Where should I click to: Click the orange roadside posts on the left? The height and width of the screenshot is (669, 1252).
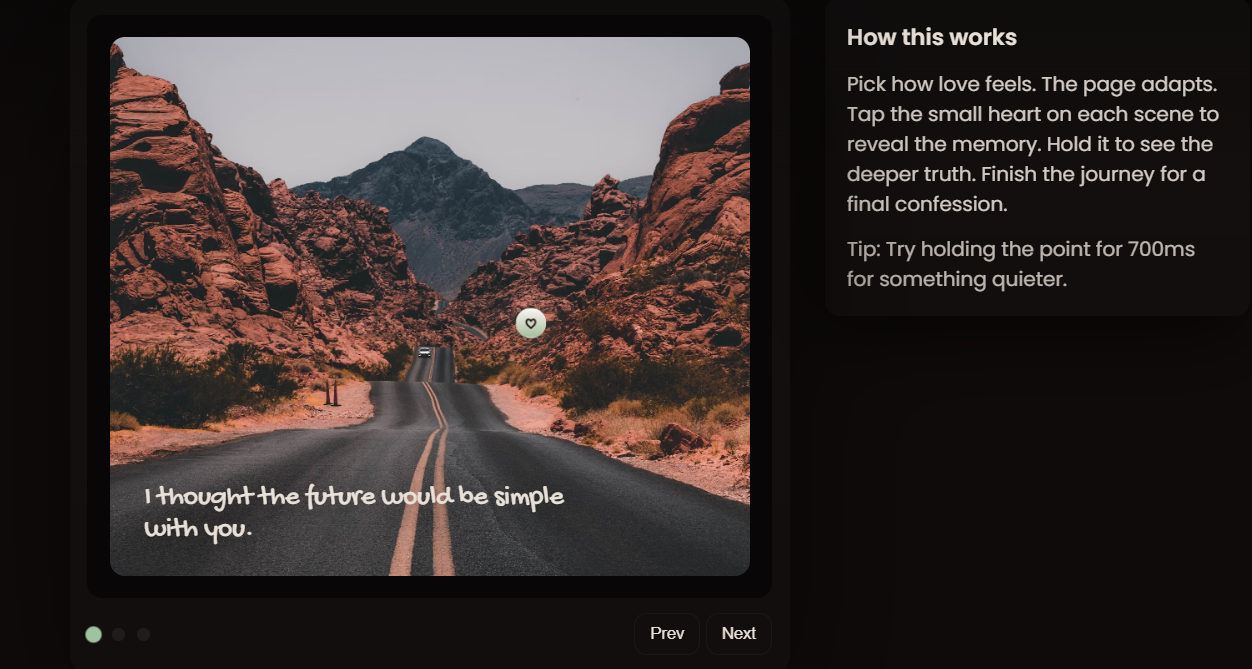332,392
